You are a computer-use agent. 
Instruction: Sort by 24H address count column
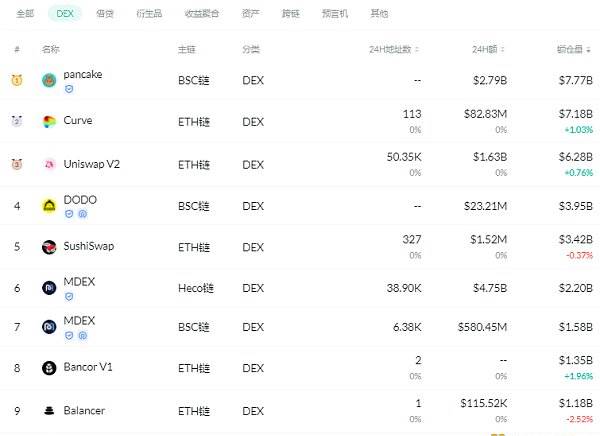tap(394, 49)
